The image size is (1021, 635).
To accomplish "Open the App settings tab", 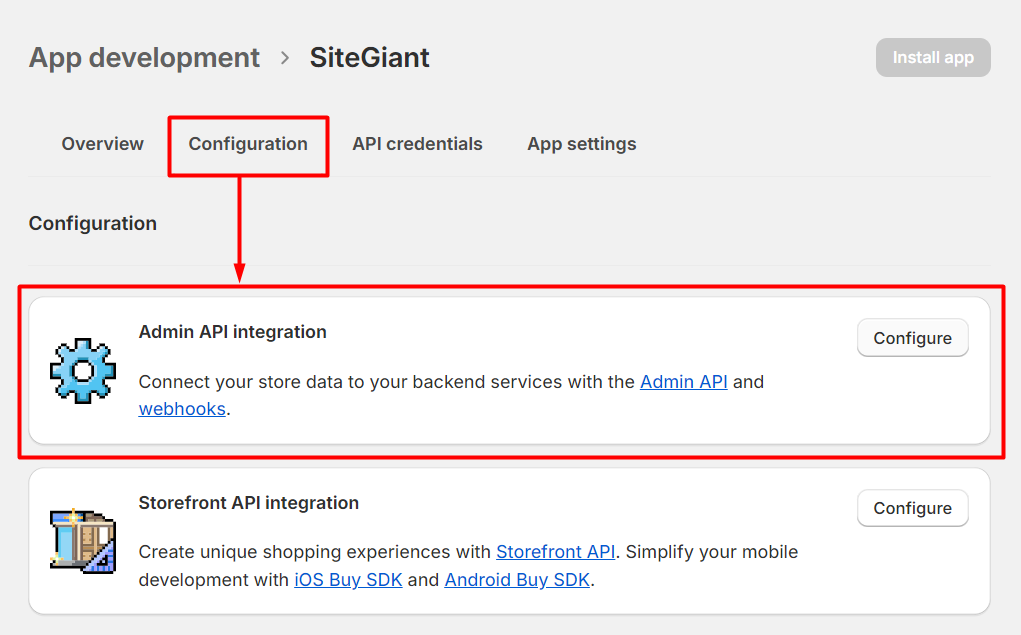I will [581, 144].
